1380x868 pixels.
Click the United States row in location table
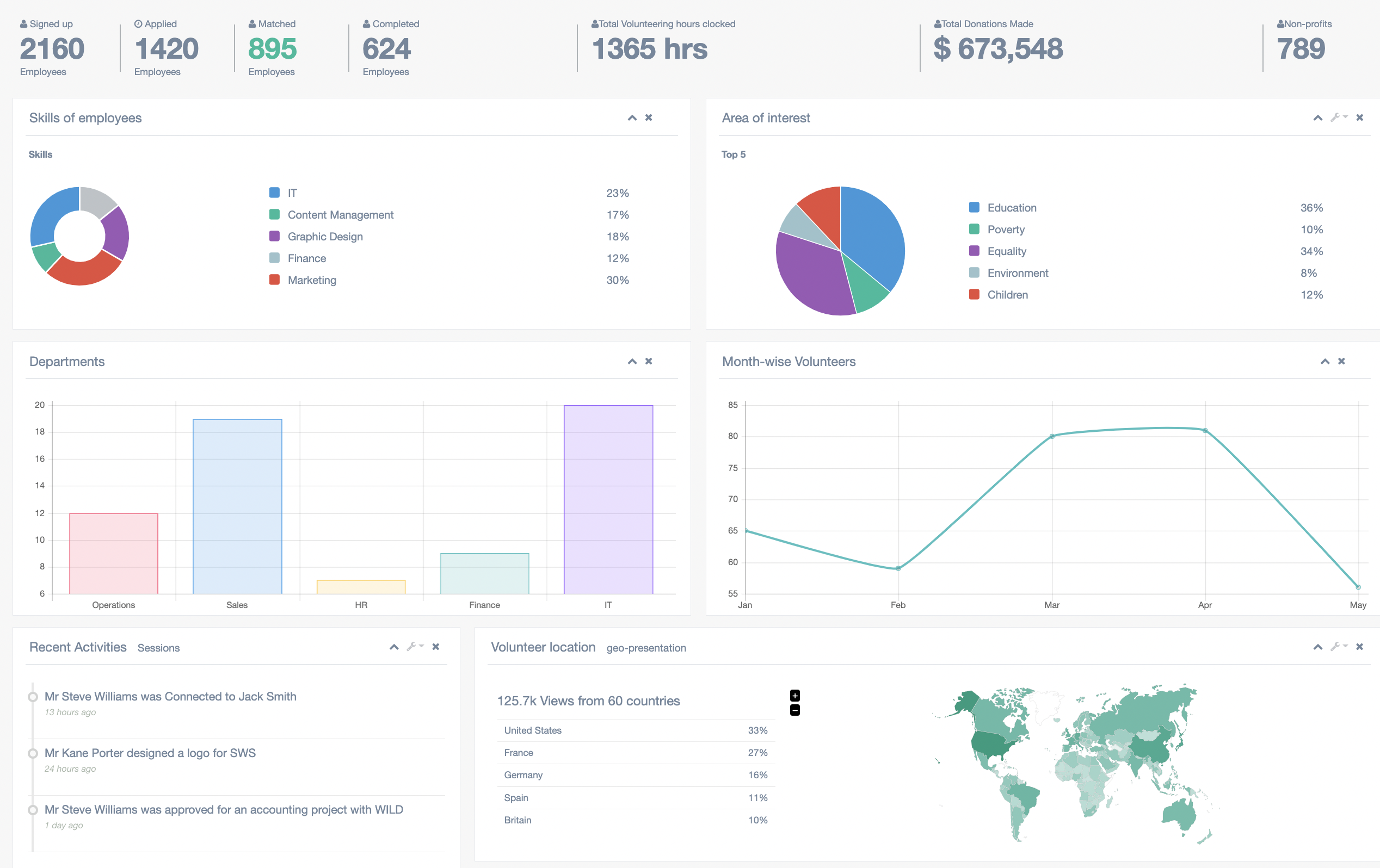pos(636,730)
